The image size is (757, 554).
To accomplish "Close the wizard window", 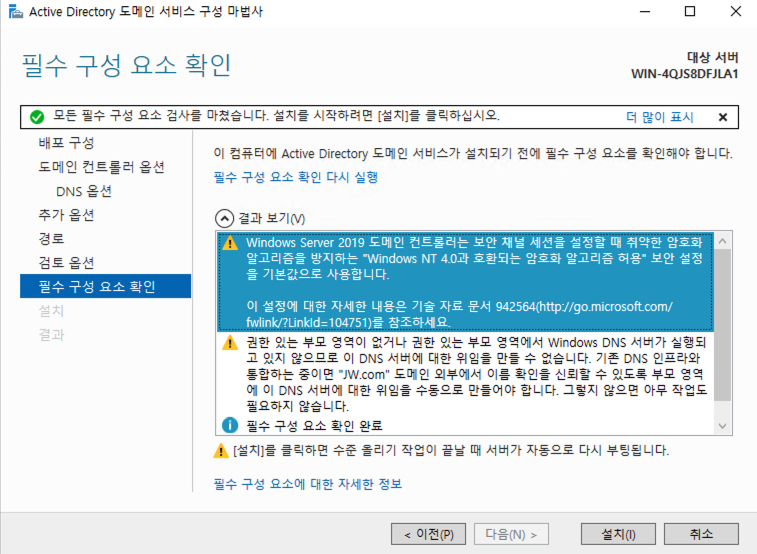I will tap(735, 12).
